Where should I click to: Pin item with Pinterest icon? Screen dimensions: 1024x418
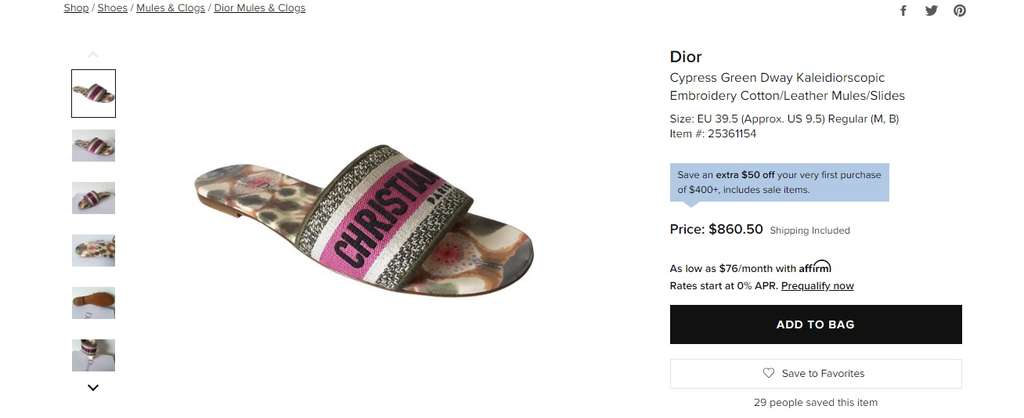point(959,10)
